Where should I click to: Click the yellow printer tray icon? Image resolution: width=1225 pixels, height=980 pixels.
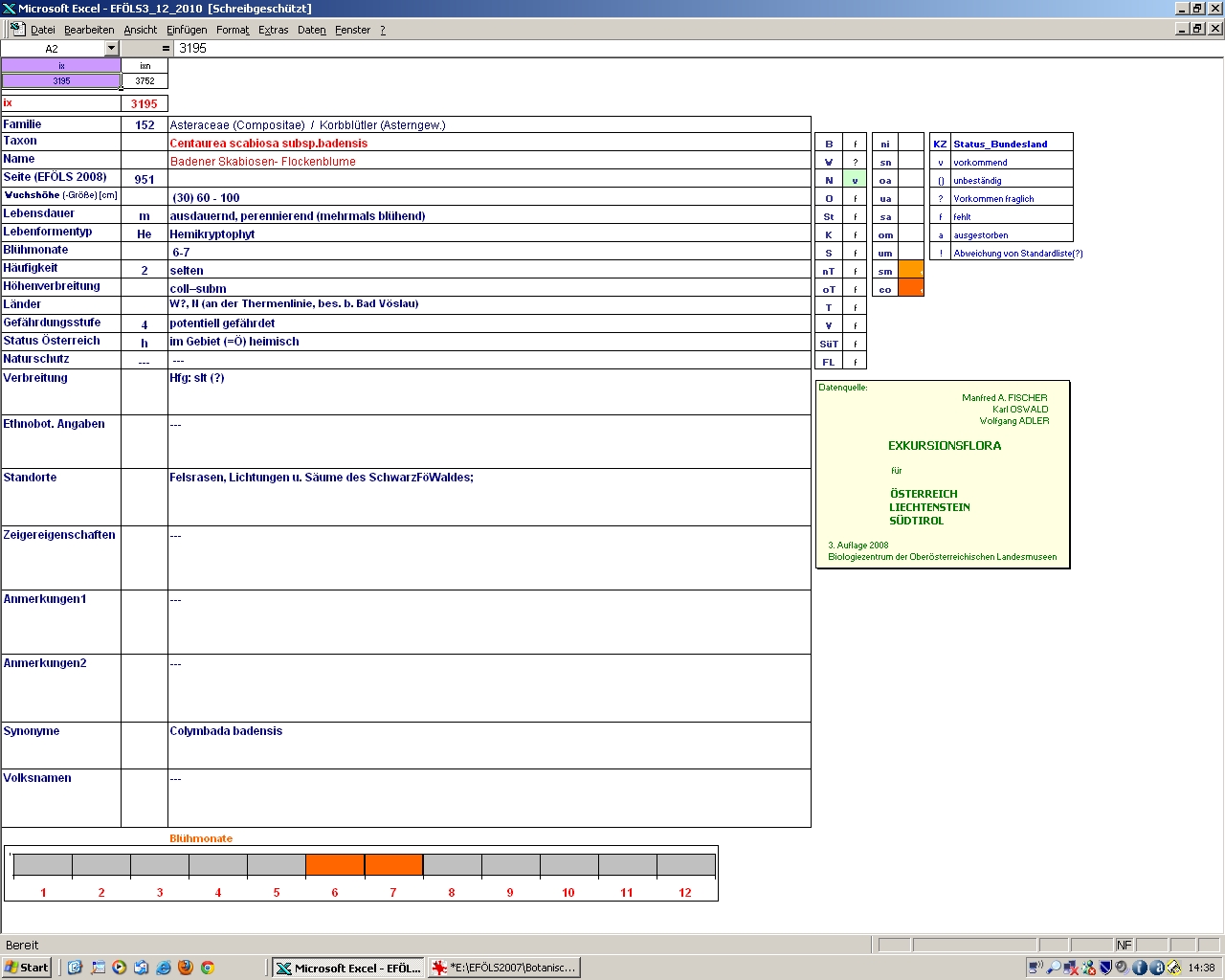coord(1174,968)
